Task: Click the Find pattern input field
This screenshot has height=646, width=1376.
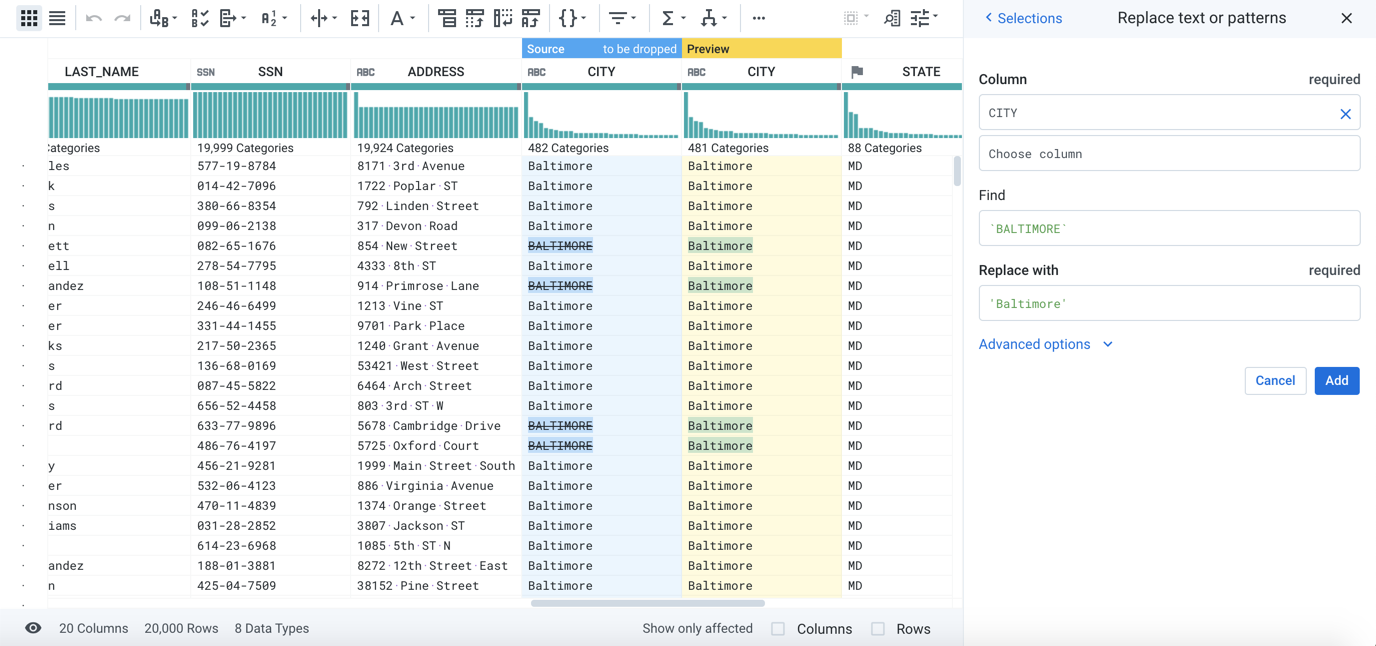Action: pos(1169,228)
